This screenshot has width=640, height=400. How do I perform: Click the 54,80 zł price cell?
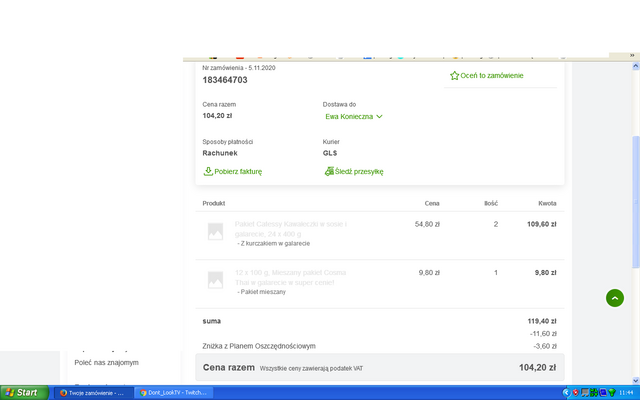point(427,224)
